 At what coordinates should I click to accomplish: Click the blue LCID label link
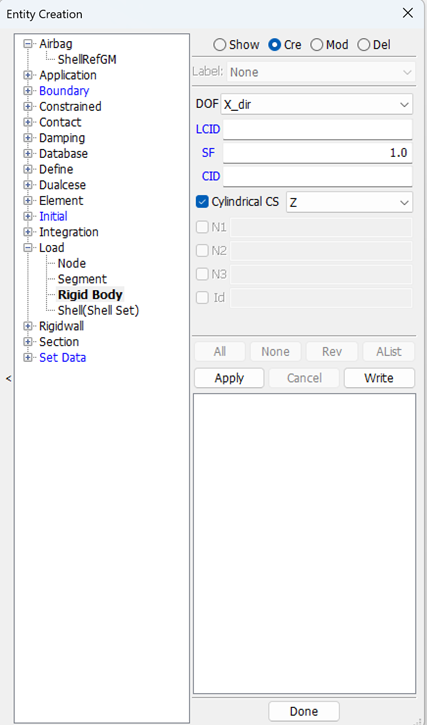pos(208,129)
